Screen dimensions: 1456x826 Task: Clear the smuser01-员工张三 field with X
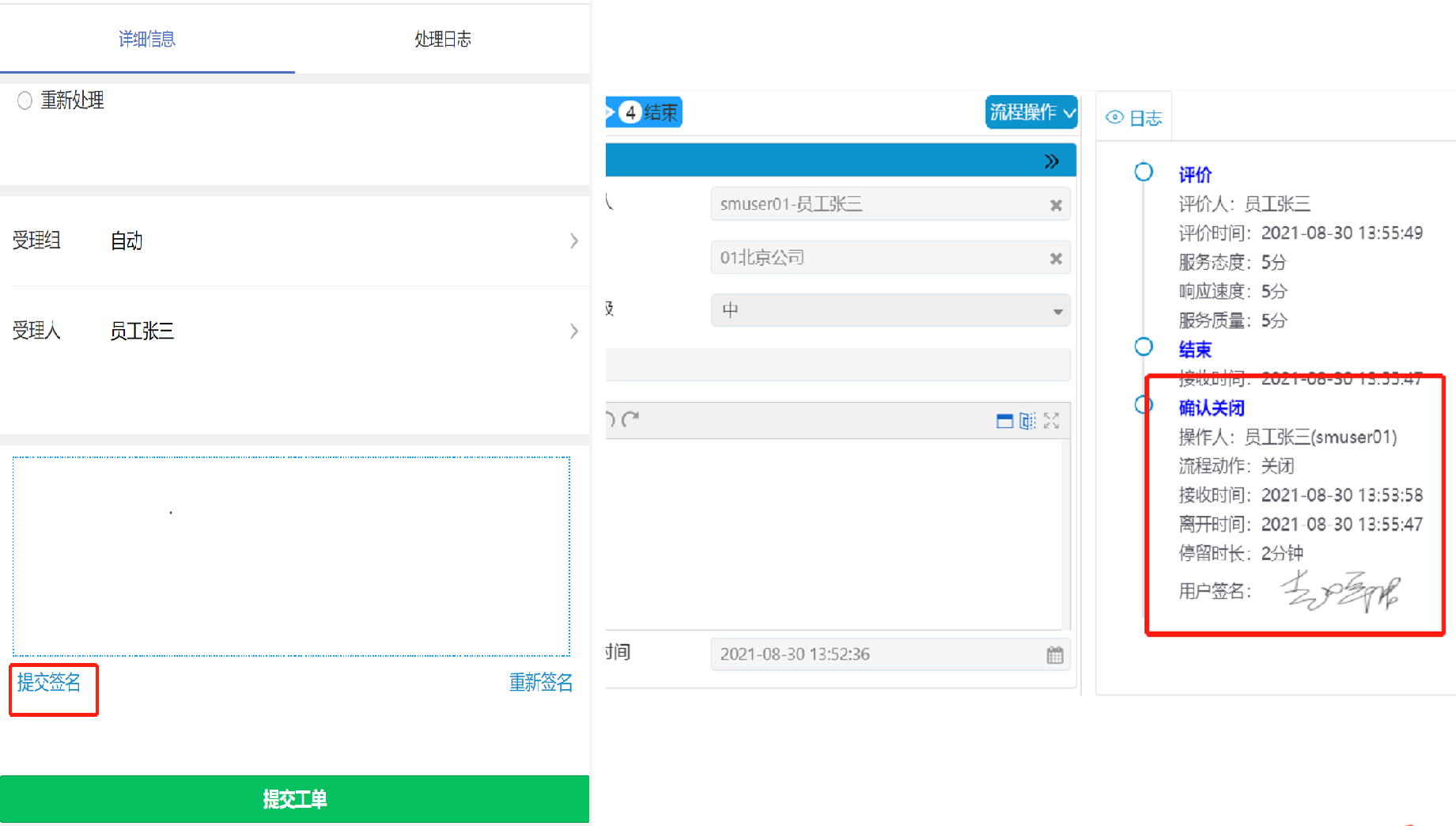[x=1056, y=206]
